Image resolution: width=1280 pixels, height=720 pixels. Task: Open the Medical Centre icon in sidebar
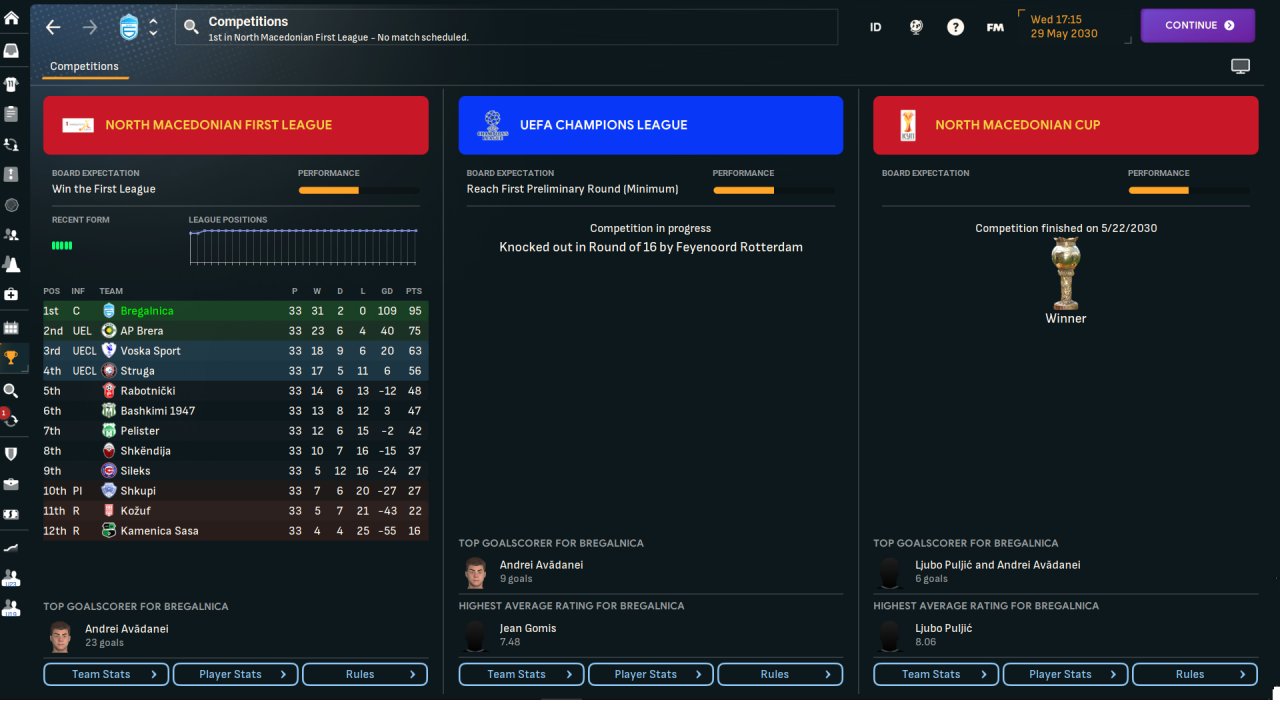point(11,295)
